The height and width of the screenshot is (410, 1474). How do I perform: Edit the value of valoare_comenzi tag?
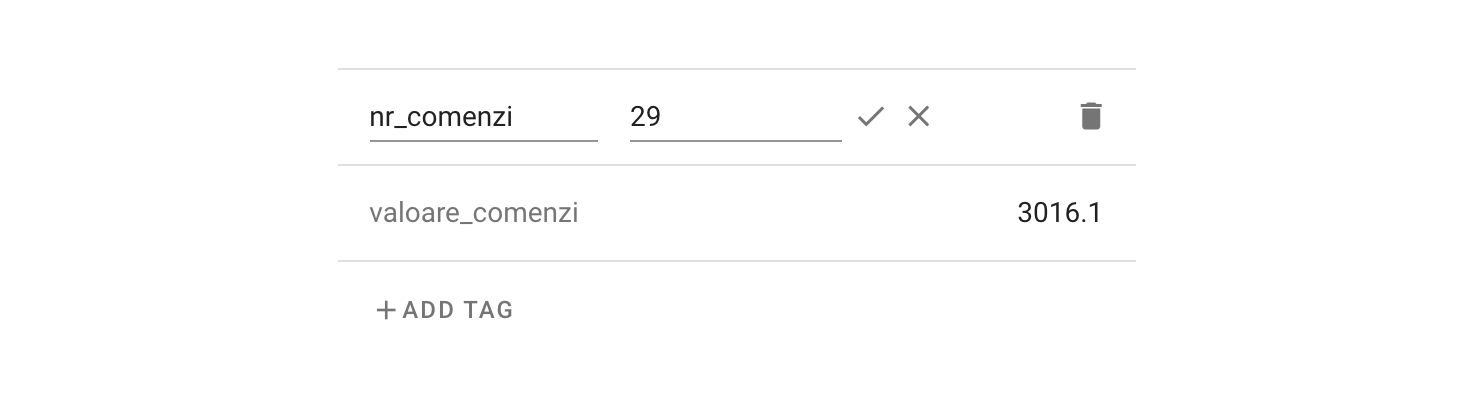click(1058, 213)
